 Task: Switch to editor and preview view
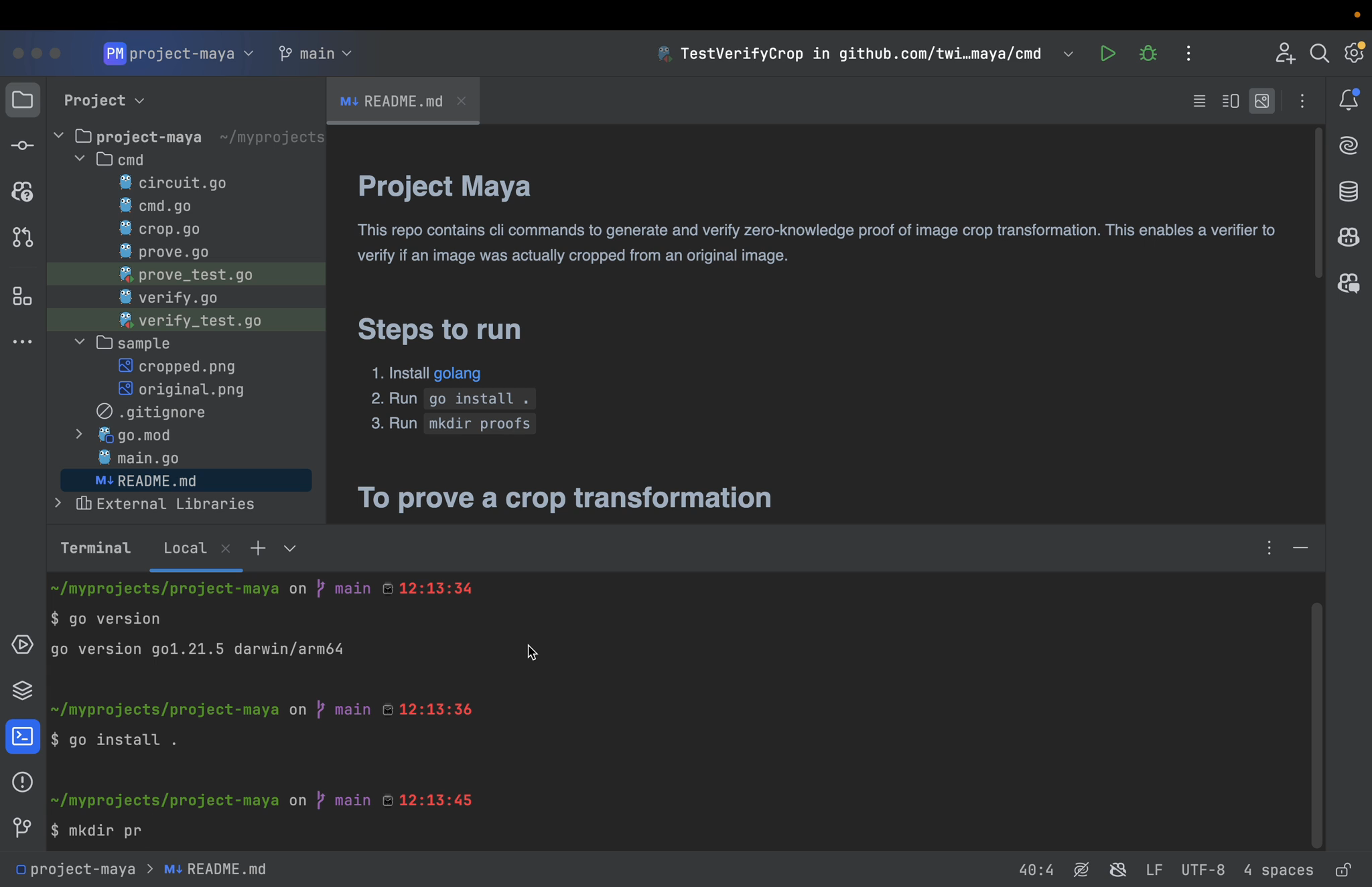tap(1231, 101)
